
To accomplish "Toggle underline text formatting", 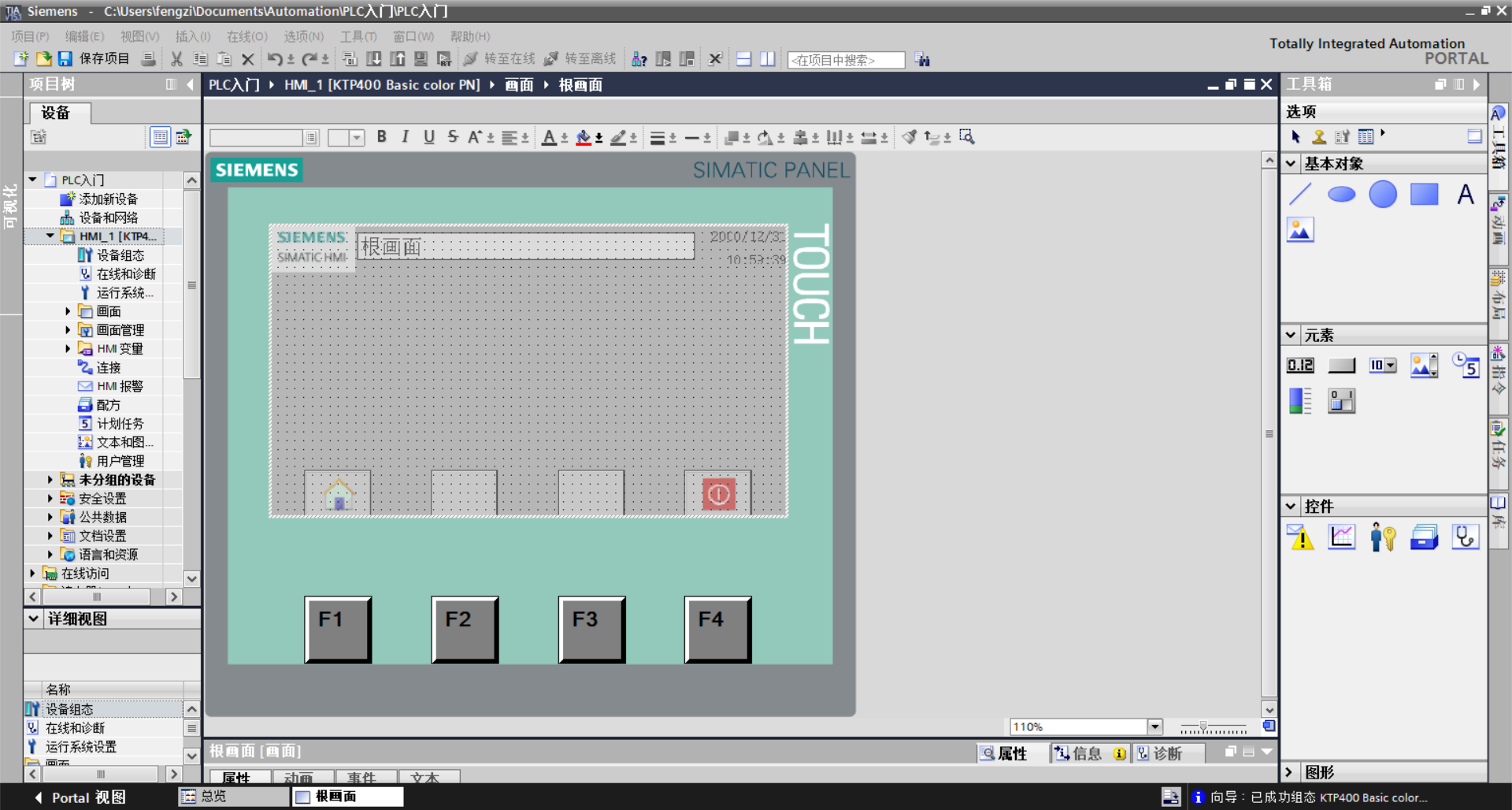I will point(429,136).
